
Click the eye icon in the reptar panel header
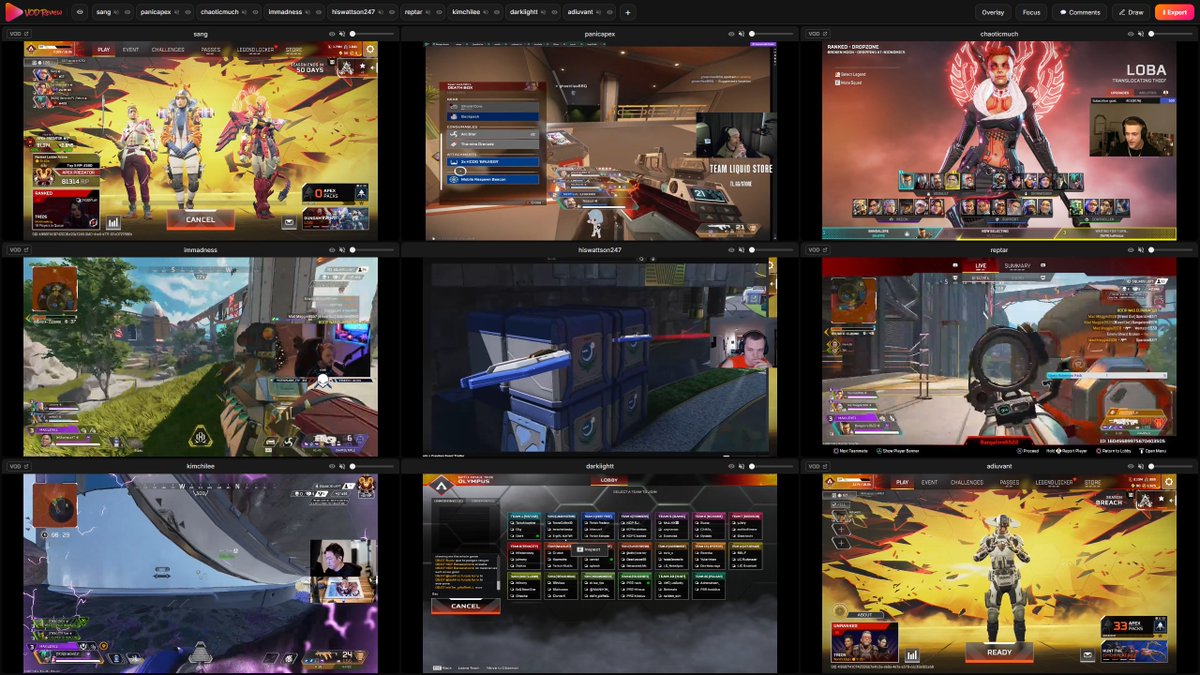click(x=1131, y=250)
